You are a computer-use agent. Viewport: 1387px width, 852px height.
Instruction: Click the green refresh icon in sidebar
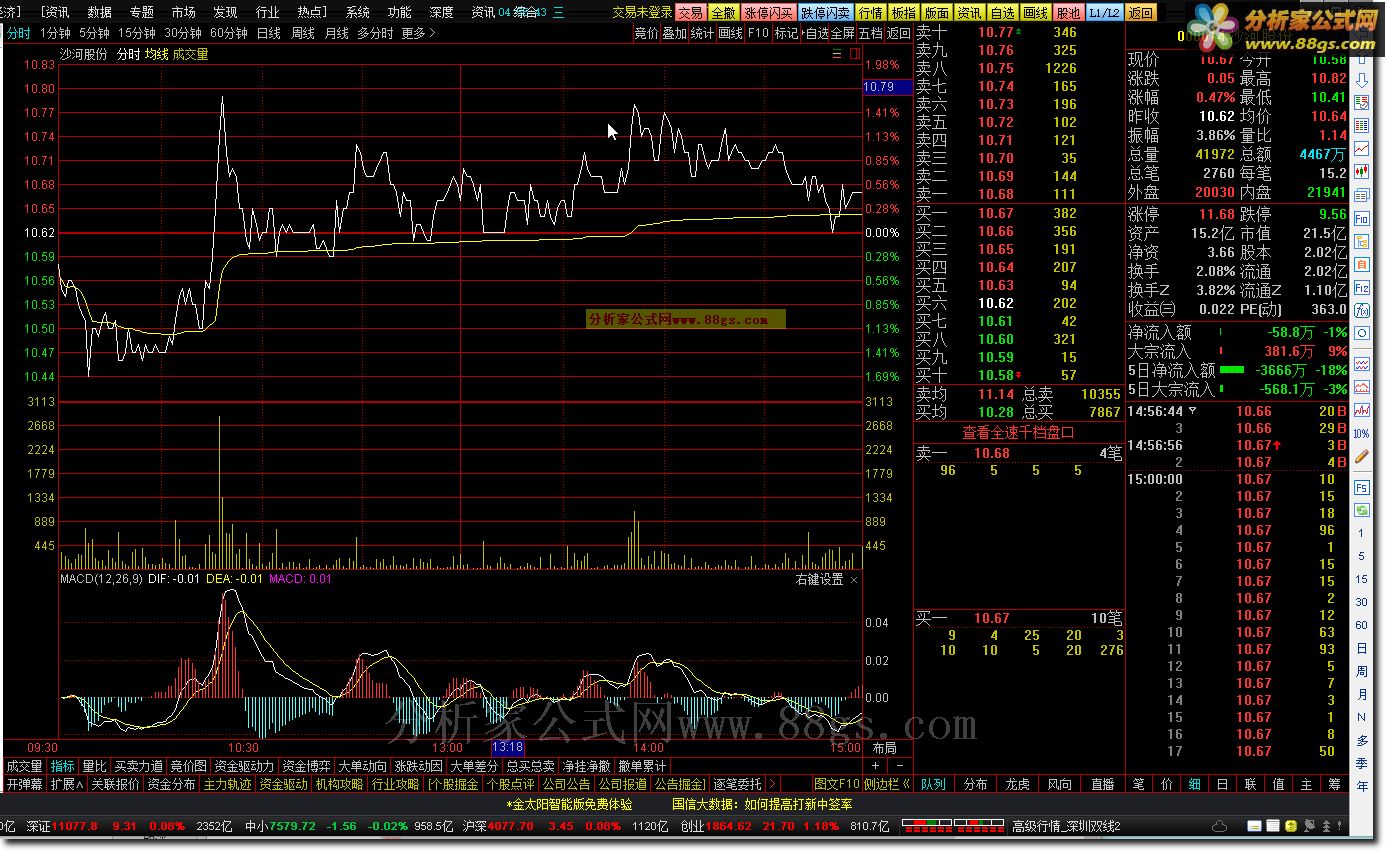pos(1362,510)
